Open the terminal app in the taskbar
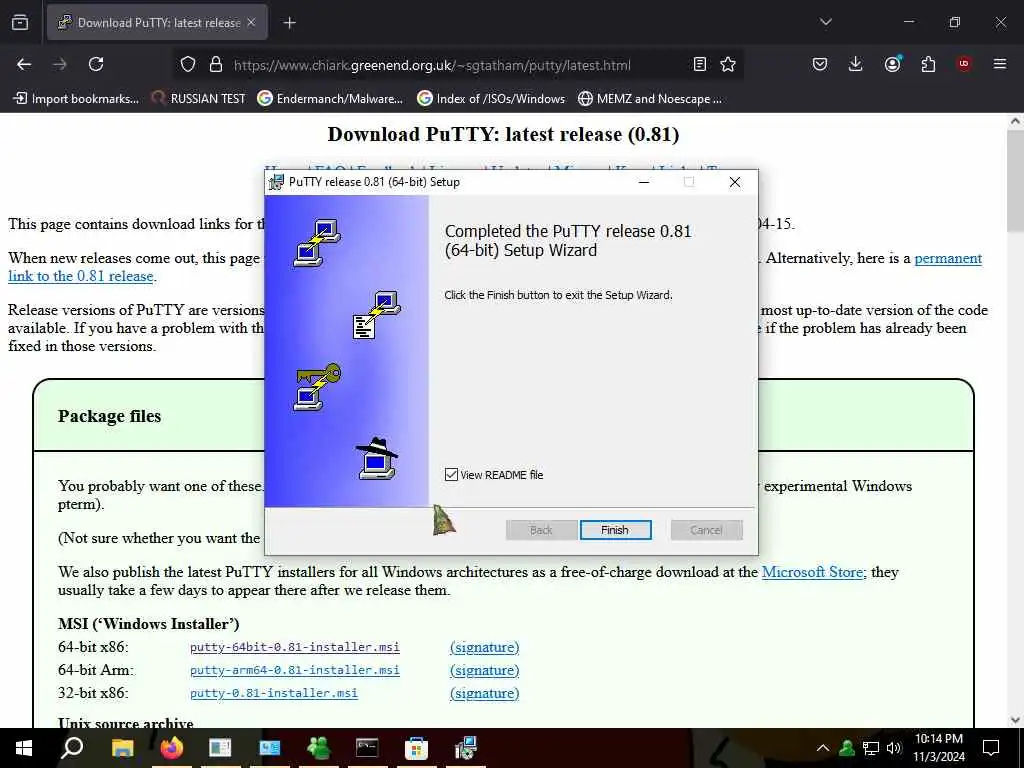Image resolution: width=1024 pixels, height=768 pixels. click(x=367, y=748)
